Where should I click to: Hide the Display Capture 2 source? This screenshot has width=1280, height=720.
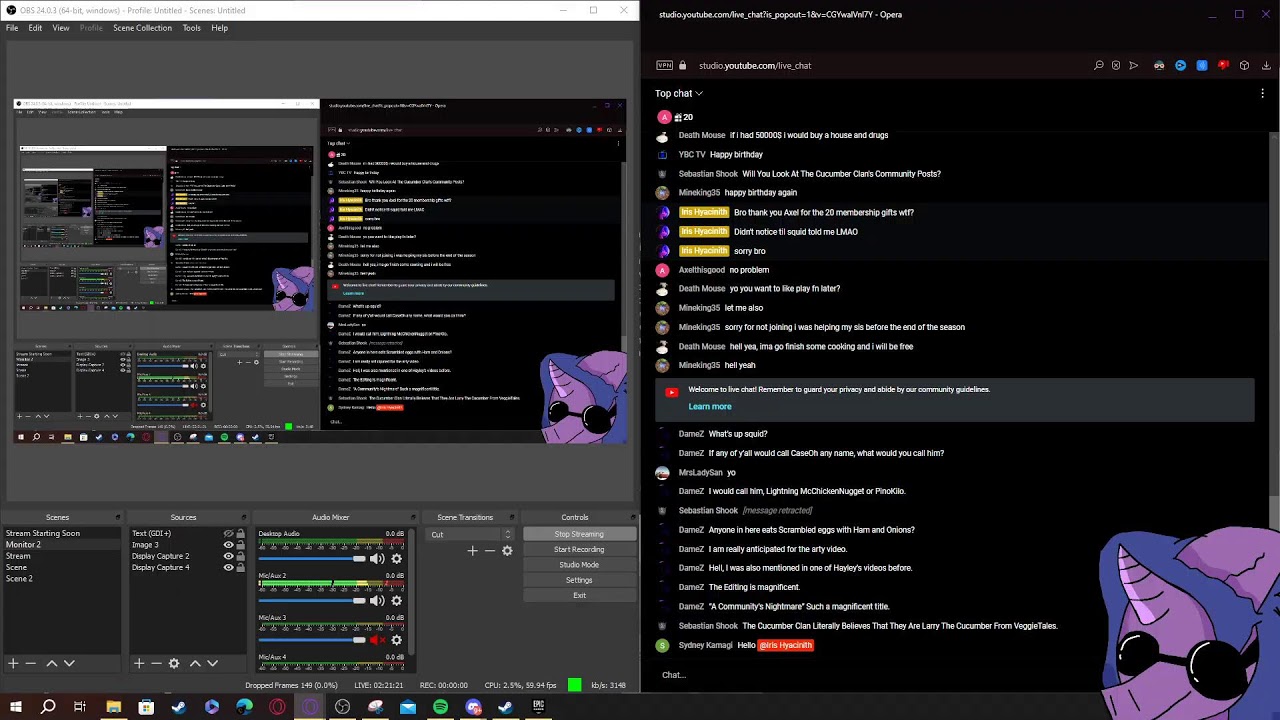pos(228,556)
